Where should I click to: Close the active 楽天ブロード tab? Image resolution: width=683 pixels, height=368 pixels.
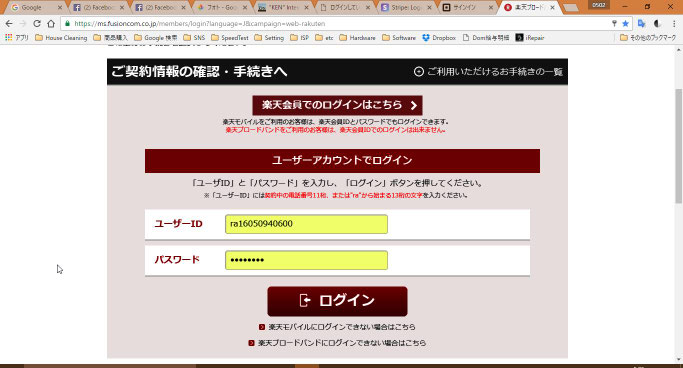pyautogui.click(x=552, y=7)
